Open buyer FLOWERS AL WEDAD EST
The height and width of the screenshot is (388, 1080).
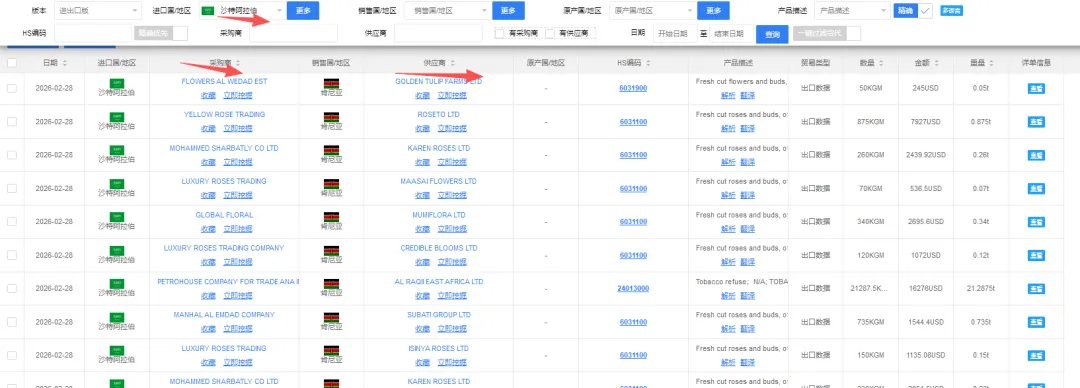[x=225, y=81]
